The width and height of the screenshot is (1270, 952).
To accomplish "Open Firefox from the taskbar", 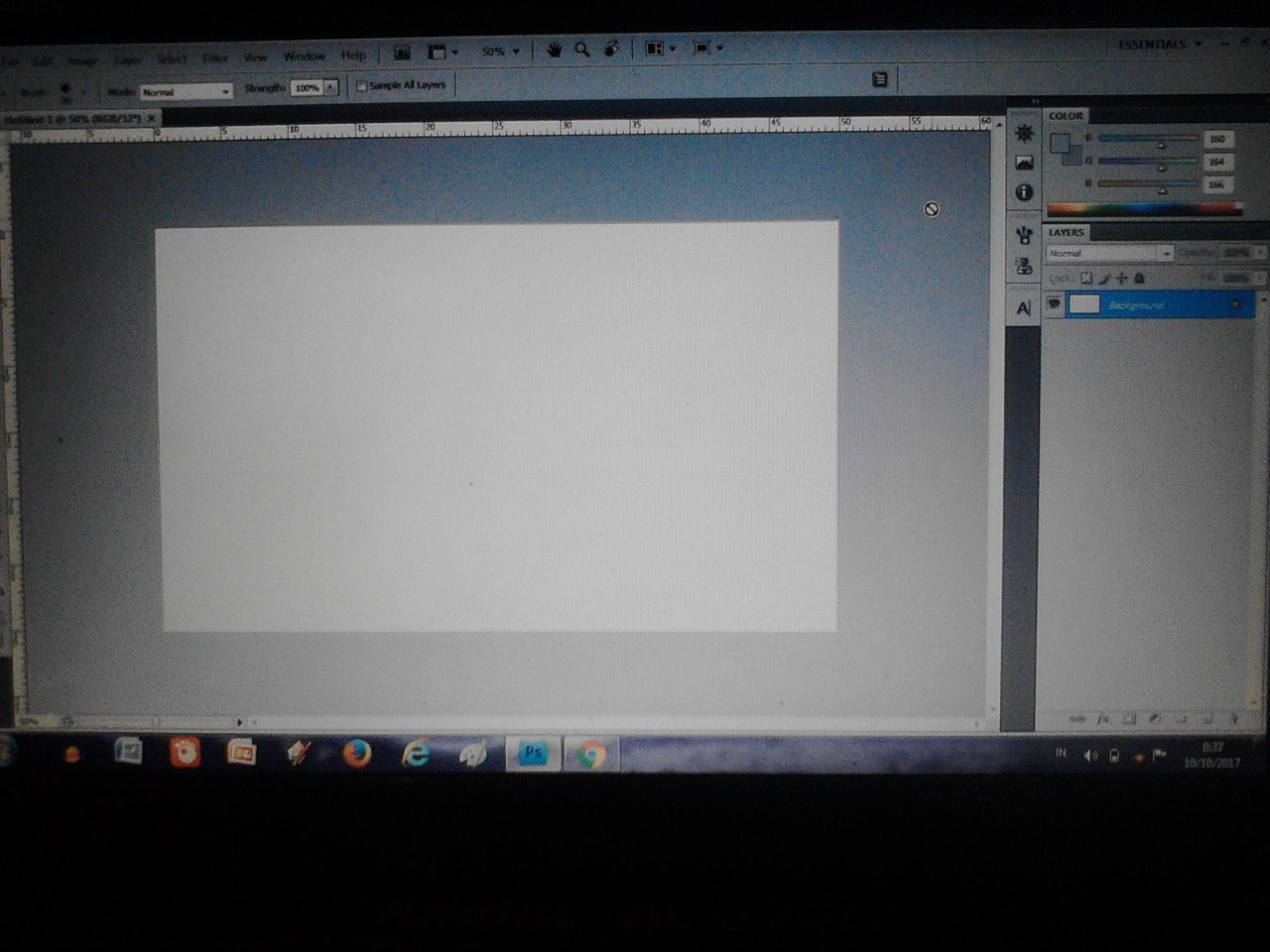I will pyautogui.click(x=356, y=754).
